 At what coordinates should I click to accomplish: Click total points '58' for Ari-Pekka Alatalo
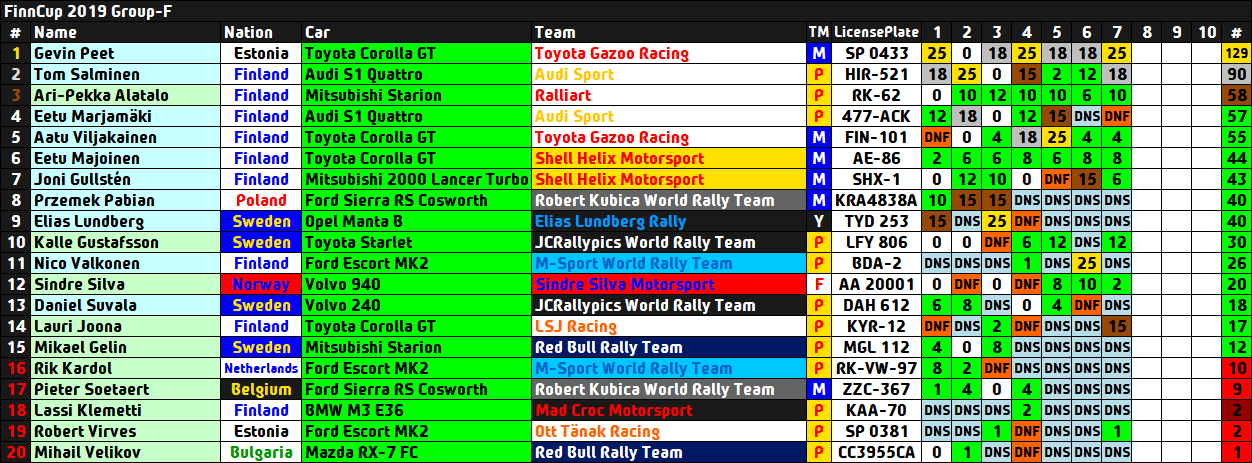pyautogui.click(x=1236, y=95)
